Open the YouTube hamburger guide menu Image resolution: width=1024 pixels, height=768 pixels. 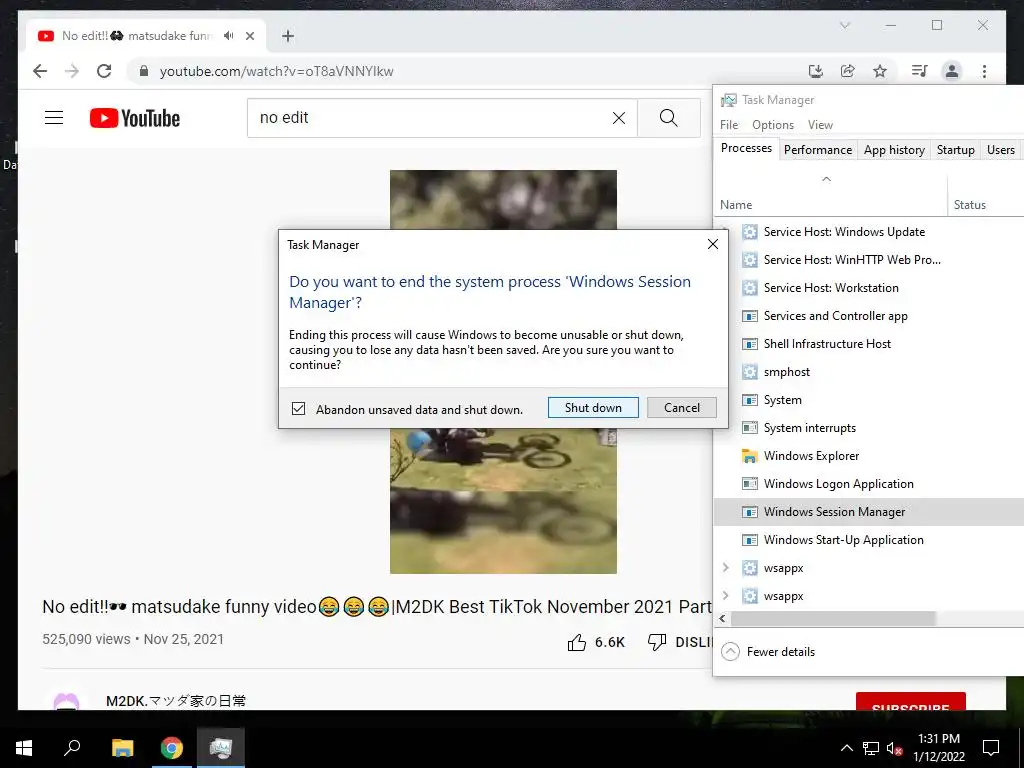pos(54,118)
